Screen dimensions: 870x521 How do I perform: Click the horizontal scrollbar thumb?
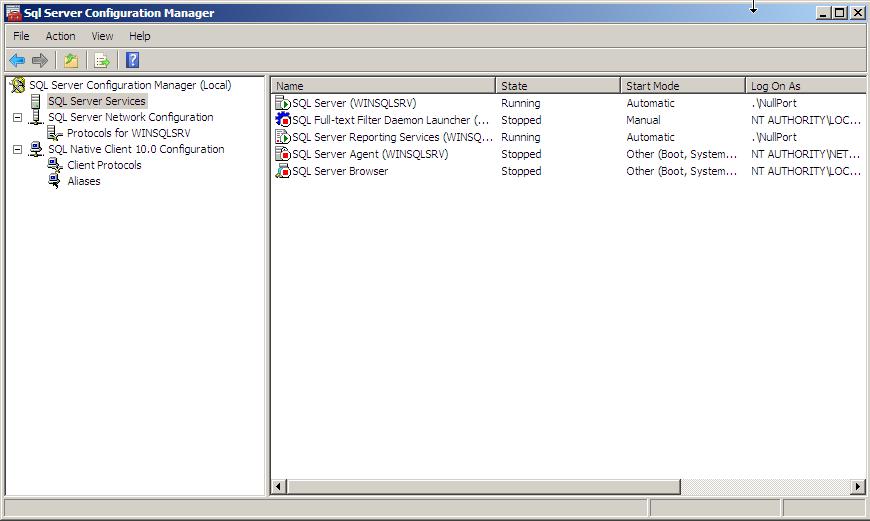(483, 487)
